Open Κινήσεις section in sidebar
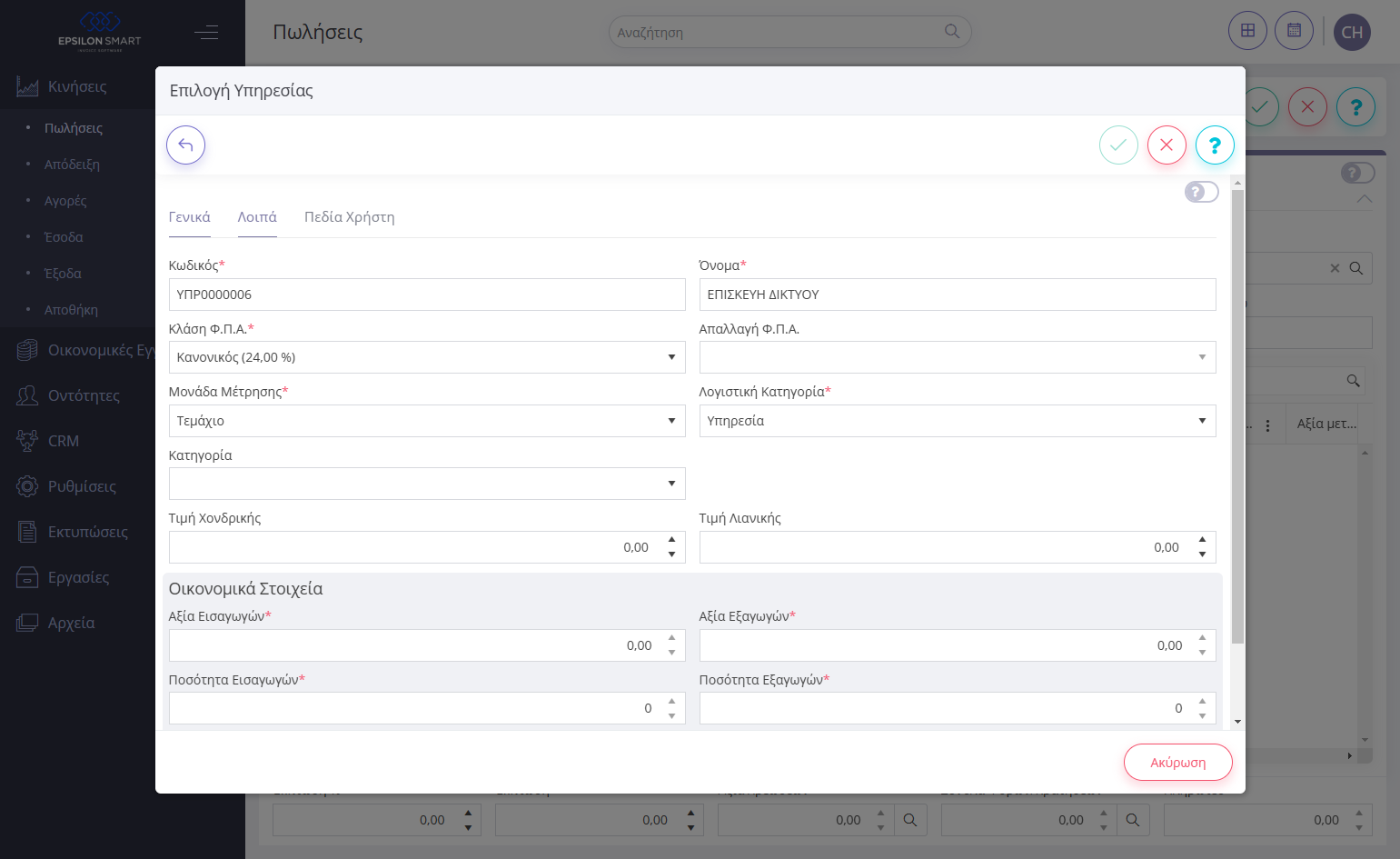This screenshot has height=859, width=1400. (x=77, y=86)
